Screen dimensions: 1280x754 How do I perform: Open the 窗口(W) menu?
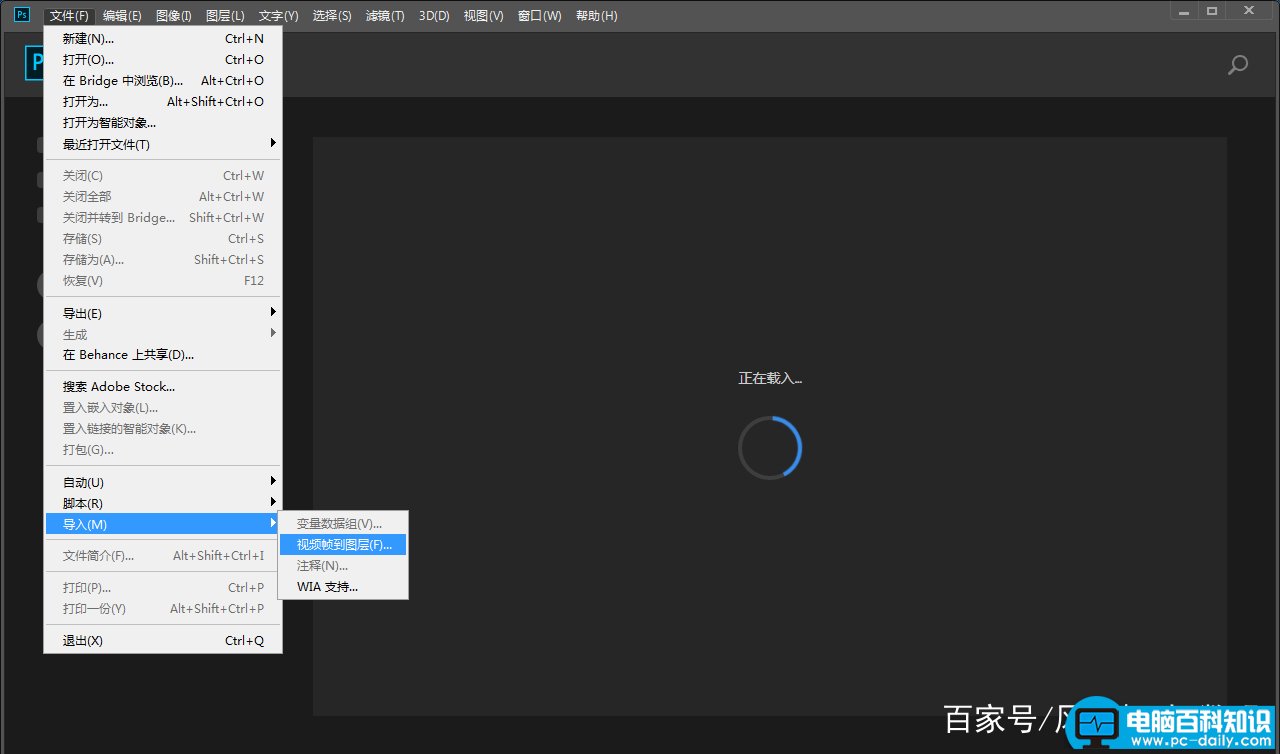click(539, 16)
